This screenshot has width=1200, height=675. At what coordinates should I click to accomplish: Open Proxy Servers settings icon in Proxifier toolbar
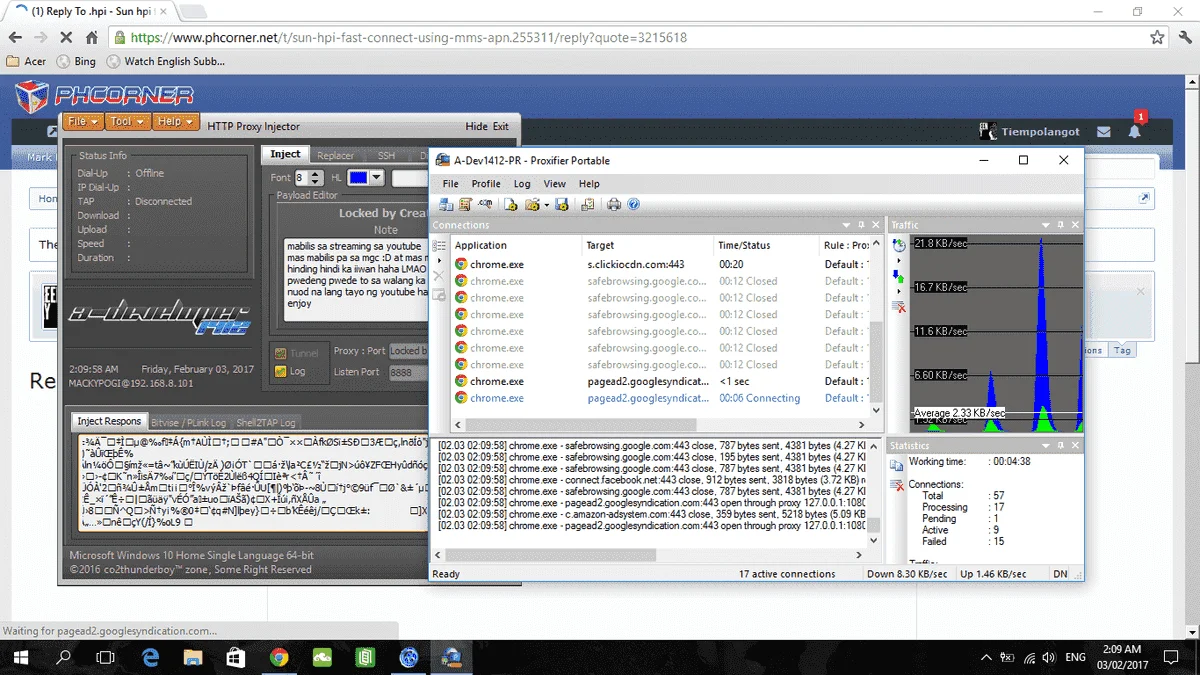[444, 205]
